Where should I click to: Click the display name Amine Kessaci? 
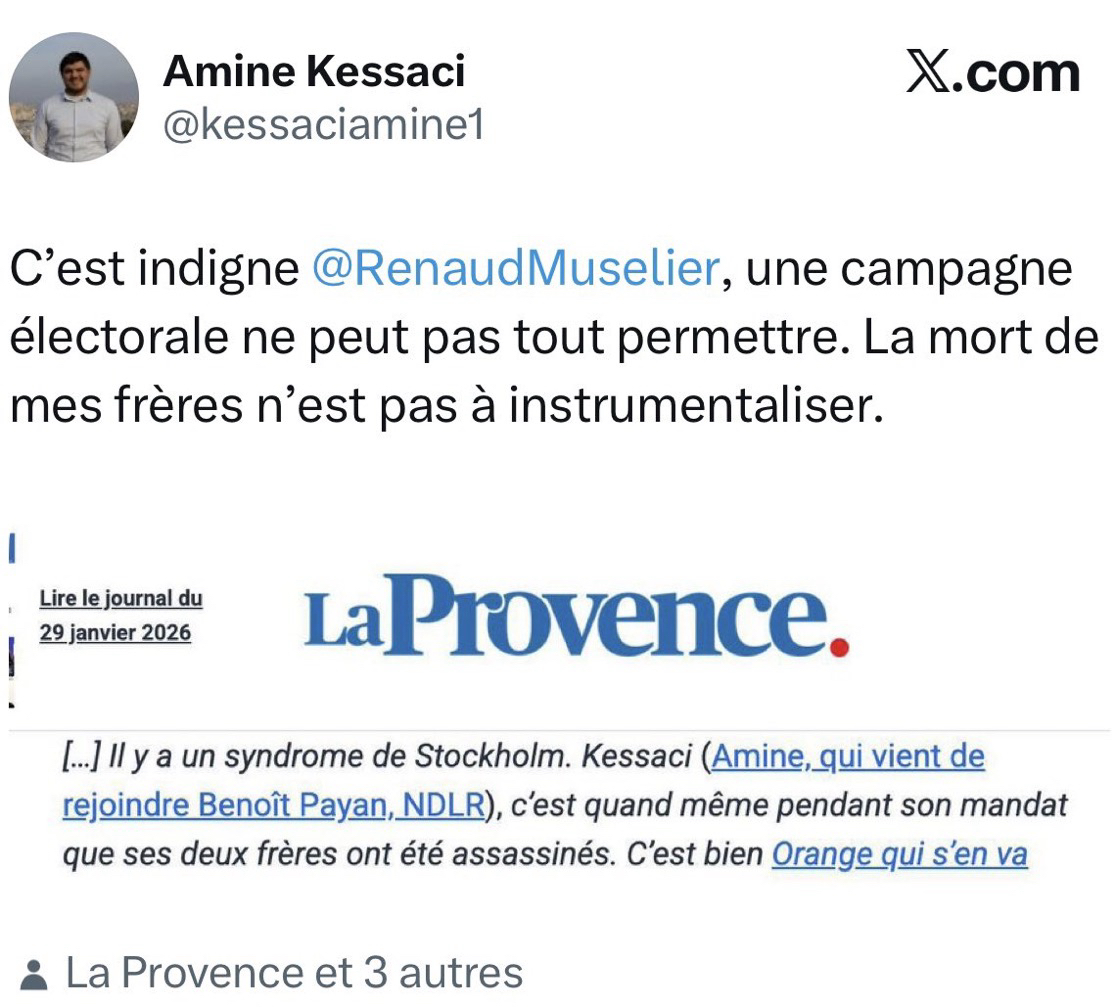(x=314, y=70)
